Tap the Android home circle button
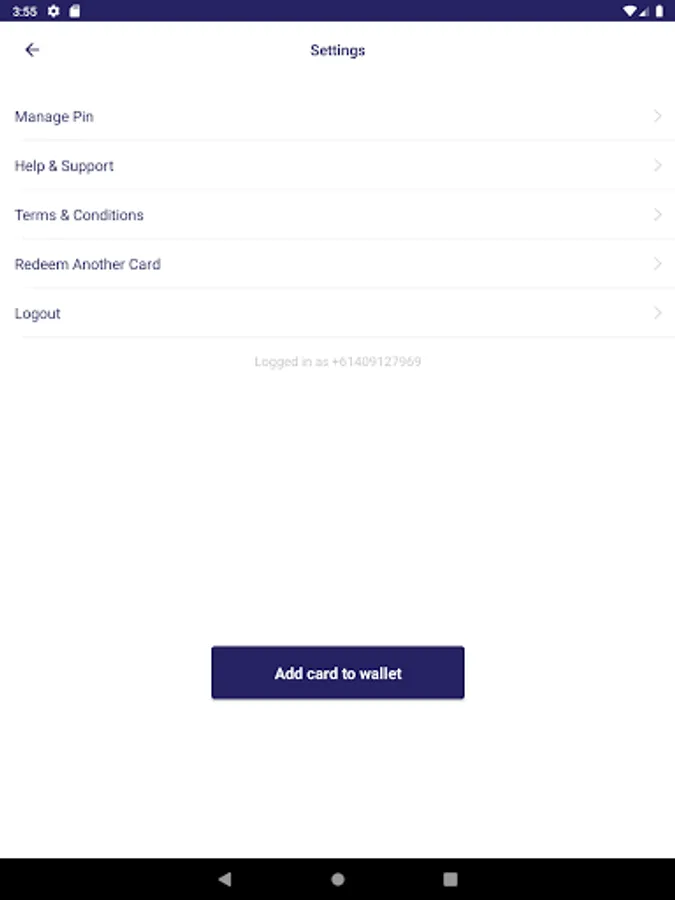 pos(338,879)
